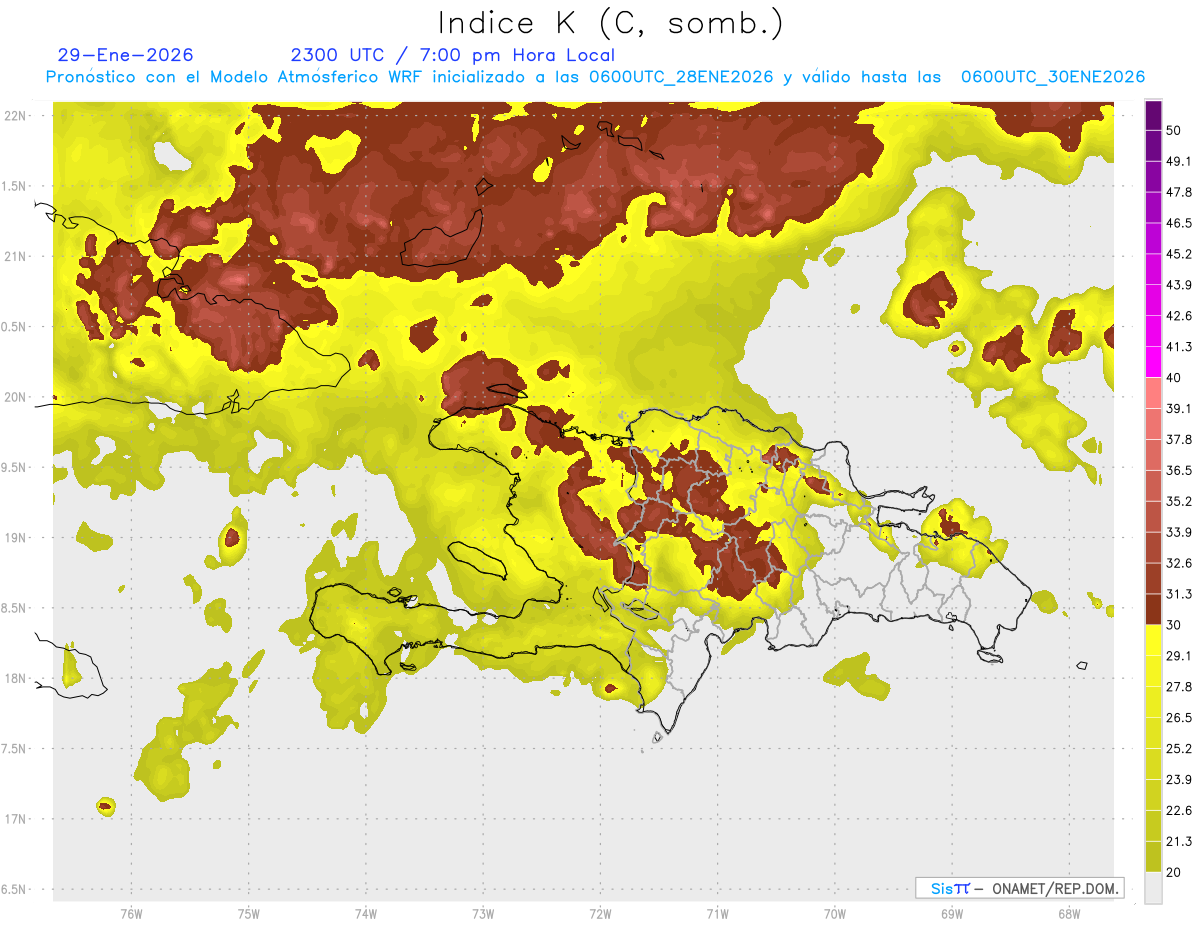
Task: Click the '19N' latitude label
Action: pyautogui.click(x=16, y=538)
